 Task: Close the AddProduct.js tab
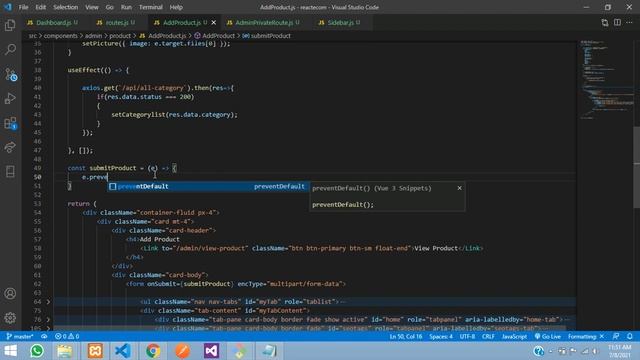tap(214, 22)
